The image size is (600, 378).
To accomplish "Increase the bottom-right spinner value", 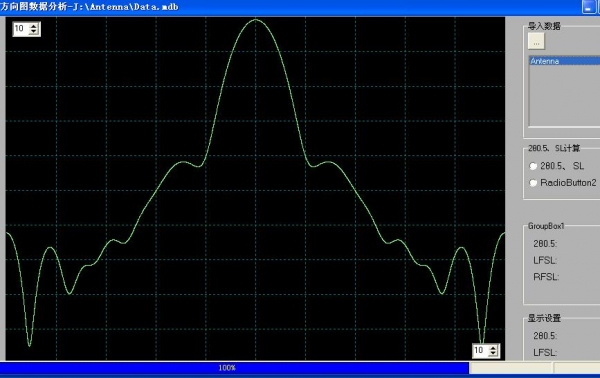I will click(x=493, y=348).
